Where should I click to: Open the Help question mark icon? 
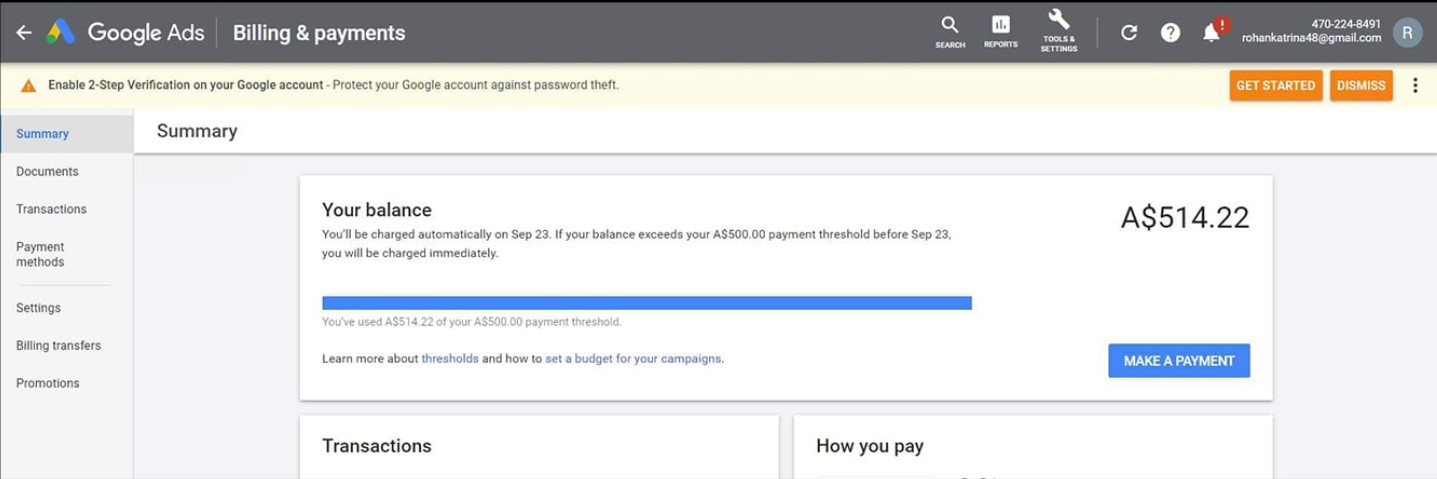tap(1170, 33)
